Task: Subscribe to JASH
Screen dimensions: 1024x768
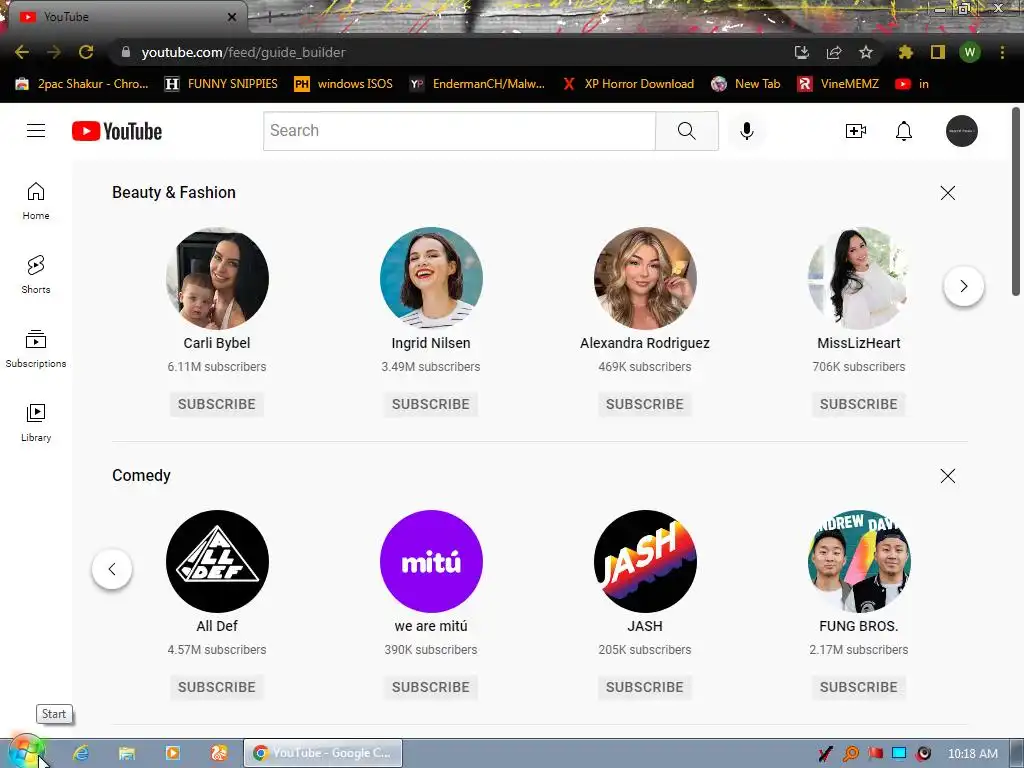Action: (x=645, y=687)
